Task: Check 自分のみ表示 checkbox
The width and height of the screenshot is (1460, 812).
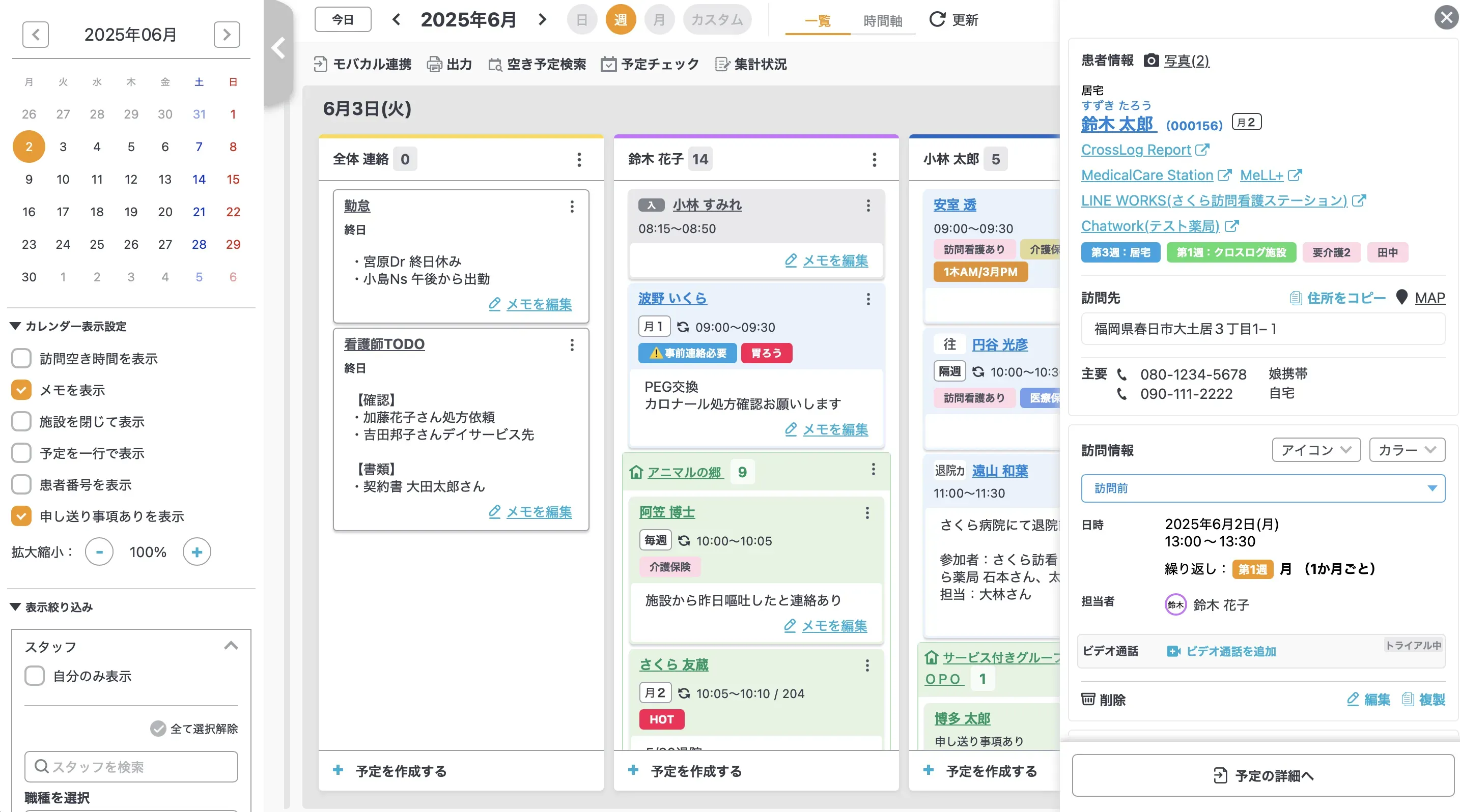Action: pos(35,676)
